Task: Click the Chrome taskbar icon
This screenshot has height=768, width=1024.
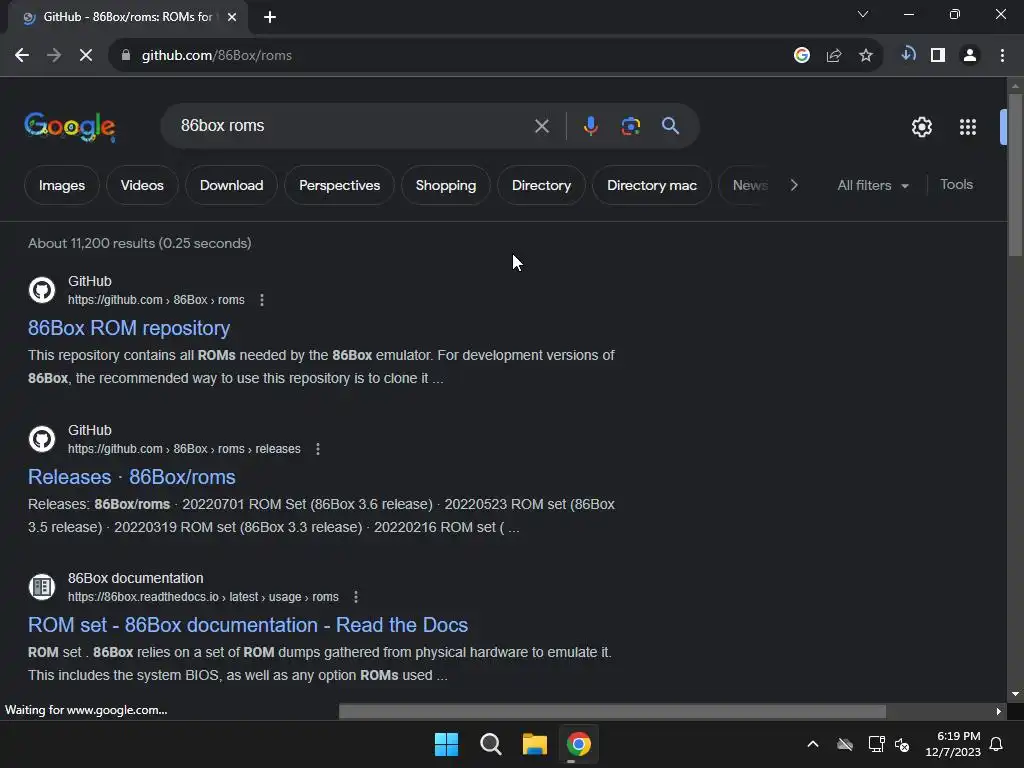Action: click(x=578, y=744)
